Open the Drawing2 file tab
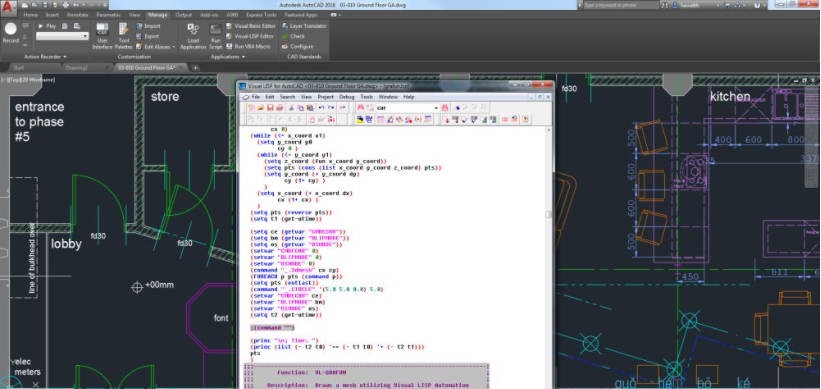 coord(76,68)
